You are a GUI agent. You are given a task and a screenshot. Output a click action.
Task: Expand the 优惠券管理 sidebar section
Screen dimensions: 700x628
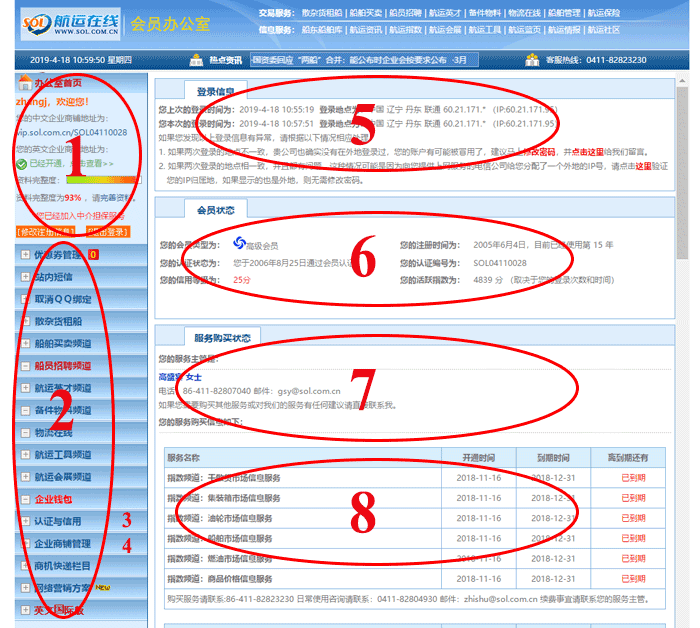[x=25, y=254]
